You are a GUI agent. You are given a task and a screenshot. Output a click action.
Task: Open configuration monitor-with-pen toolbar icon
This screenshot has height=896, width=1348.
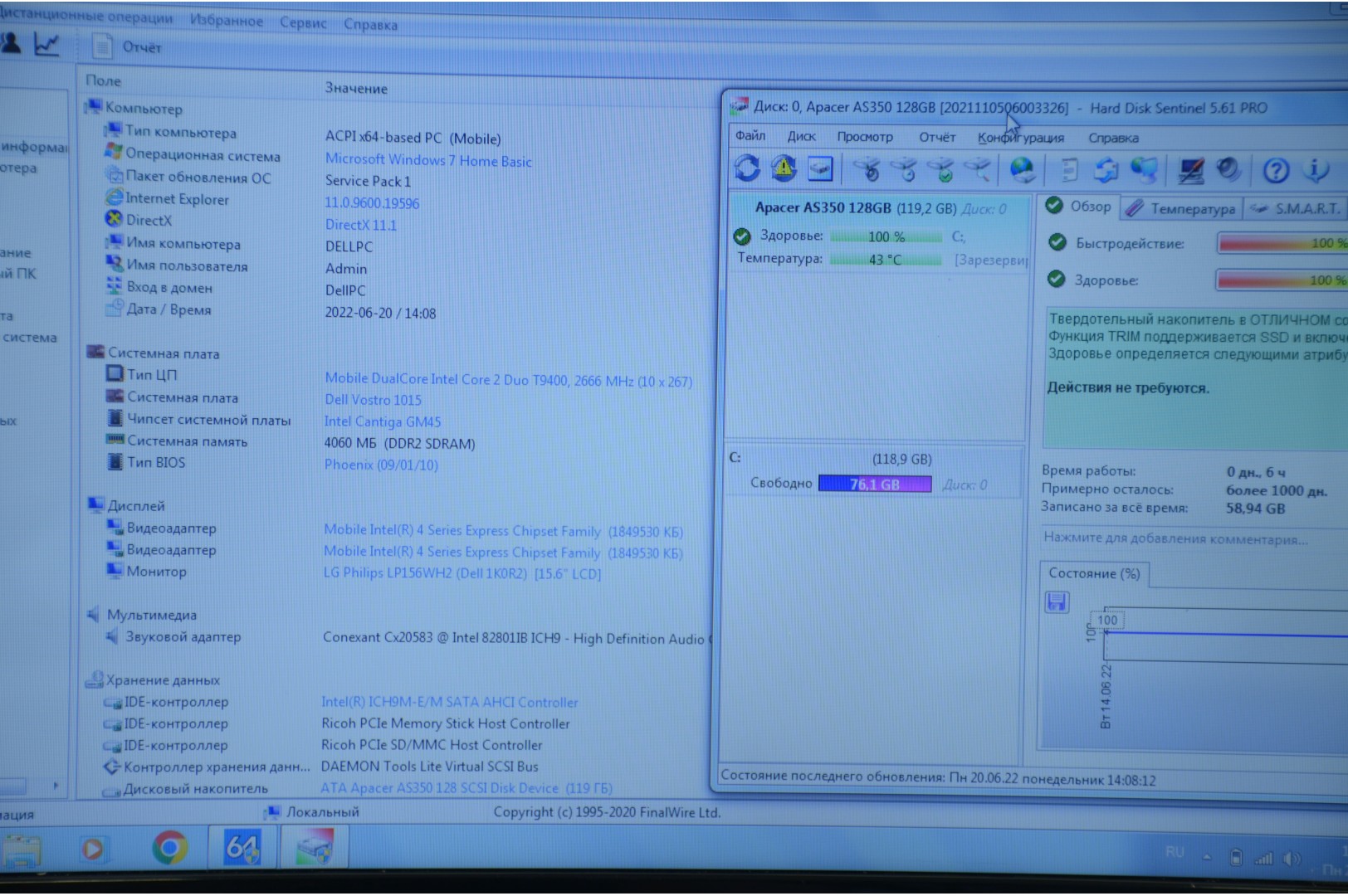click(x=1191, y=171)
